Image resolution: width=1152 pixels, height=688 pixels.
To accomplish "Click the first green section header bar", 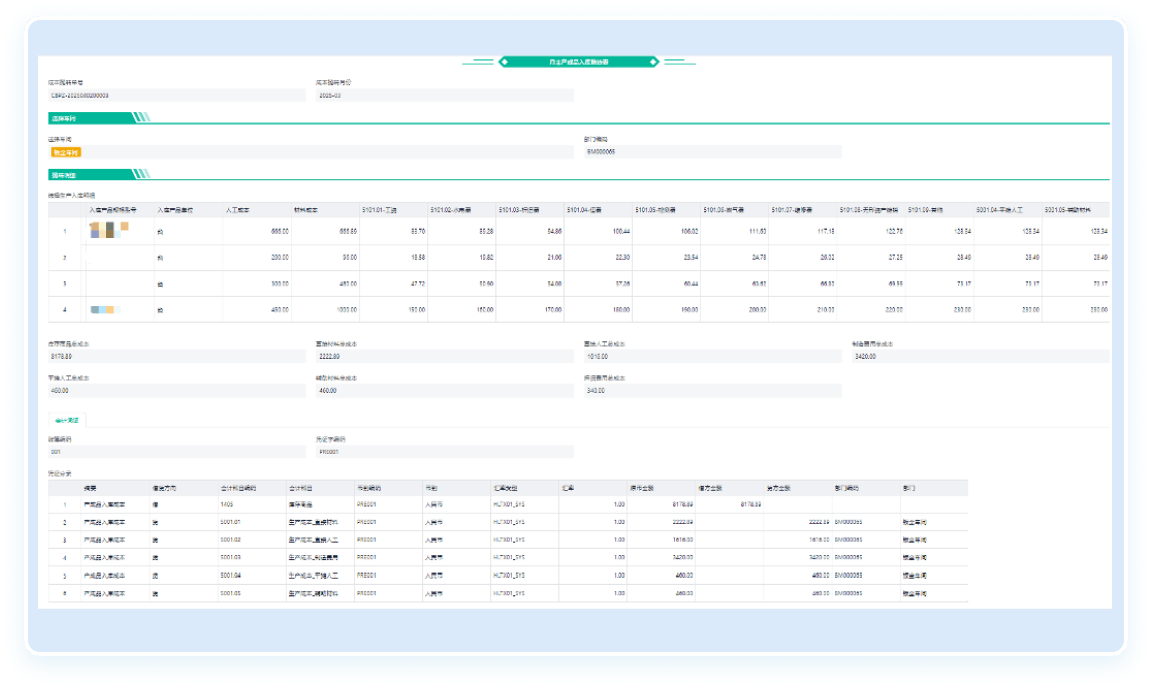I will tap(95, 118).
